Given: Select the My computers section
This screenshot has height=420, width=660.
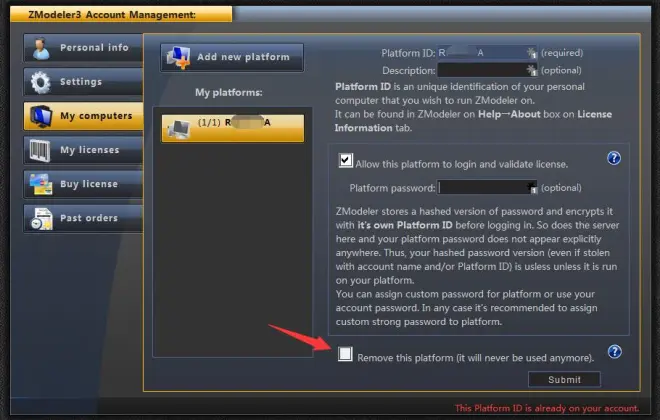Looking at the screenshot, I should 83,116.
